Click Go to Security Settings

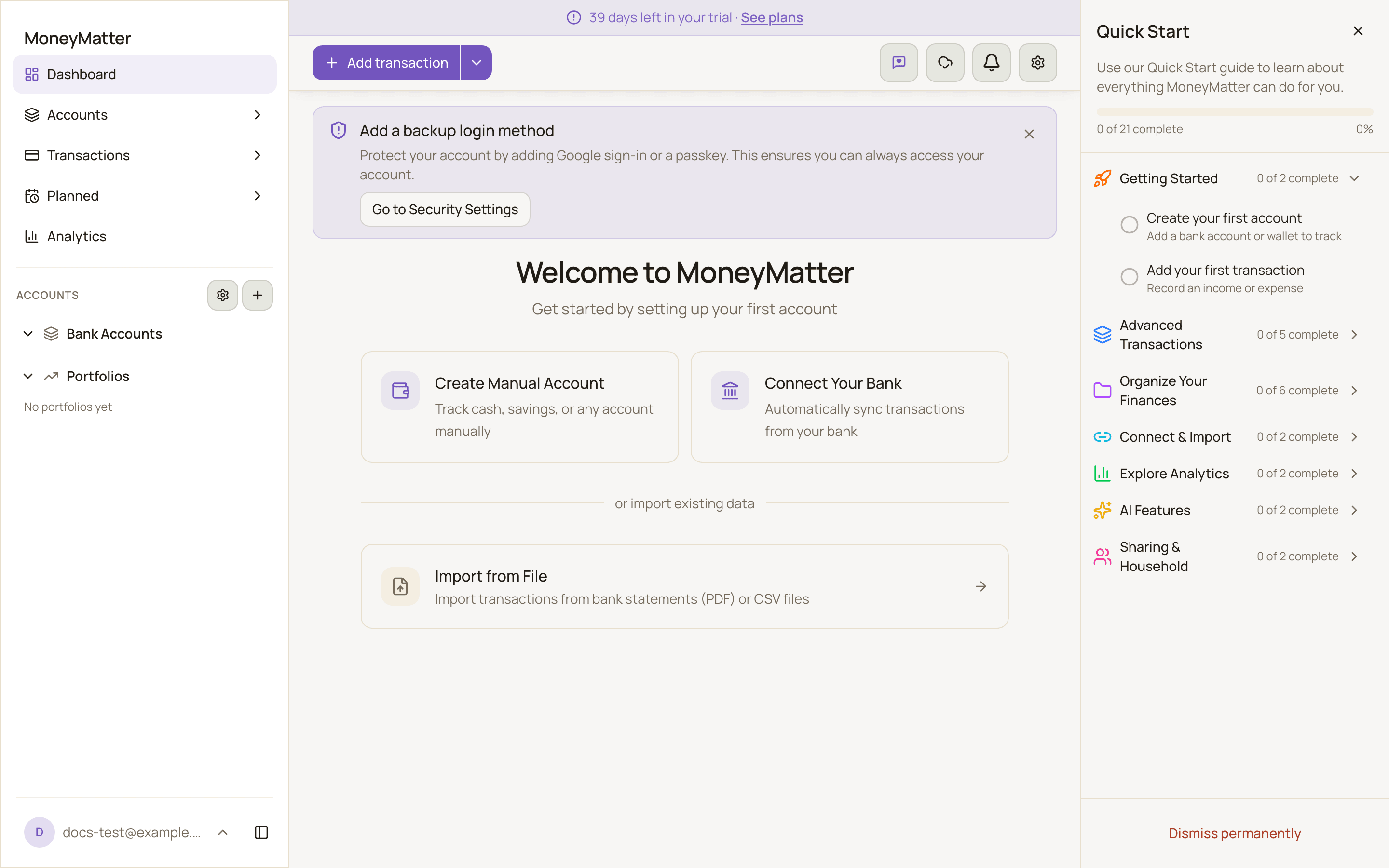point(445,209)
